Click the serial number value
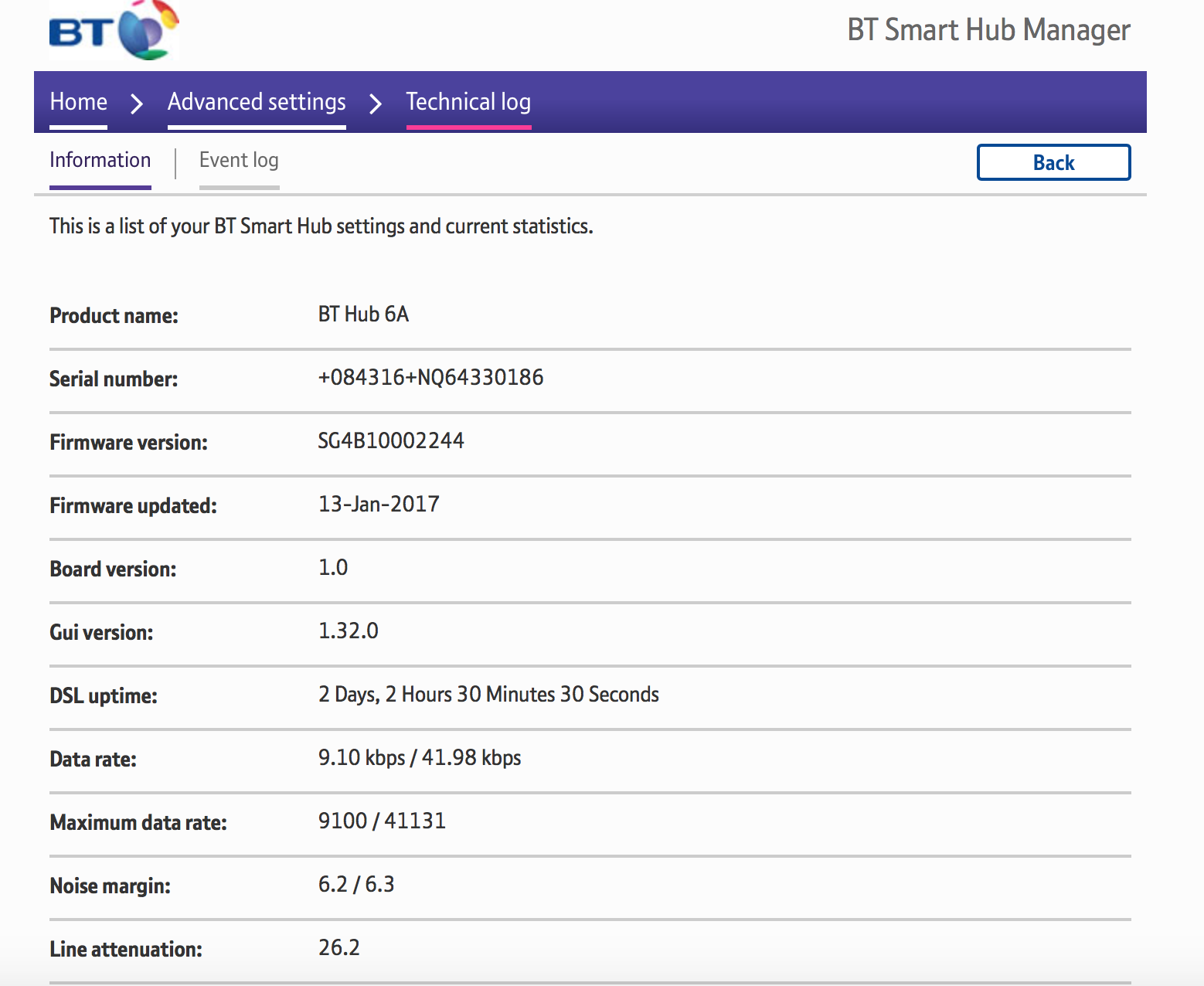This screenshot has width=1204, height=986. pyautogui.click(x=431, y=378)
